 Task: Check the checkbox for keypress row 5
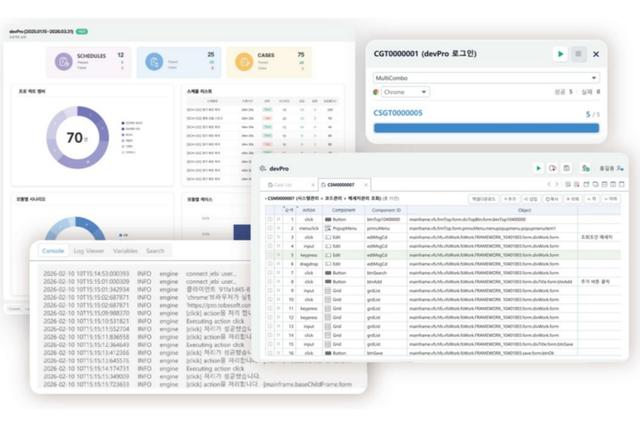pyautogui.click(x=269, y=254)
